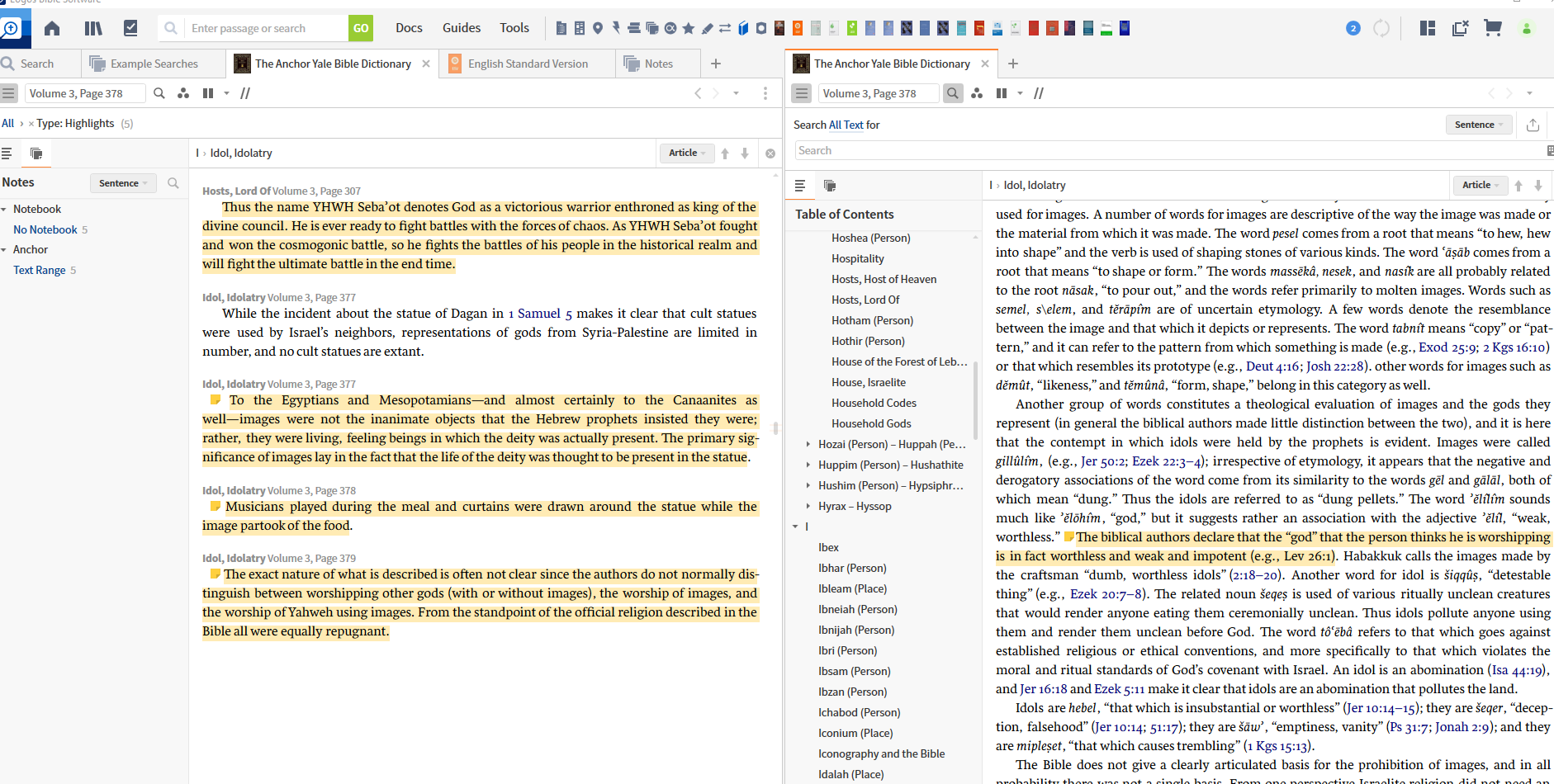Click the passage or search input box
1554x784 pixels.
pyautogui.click(x=266, y=28)
